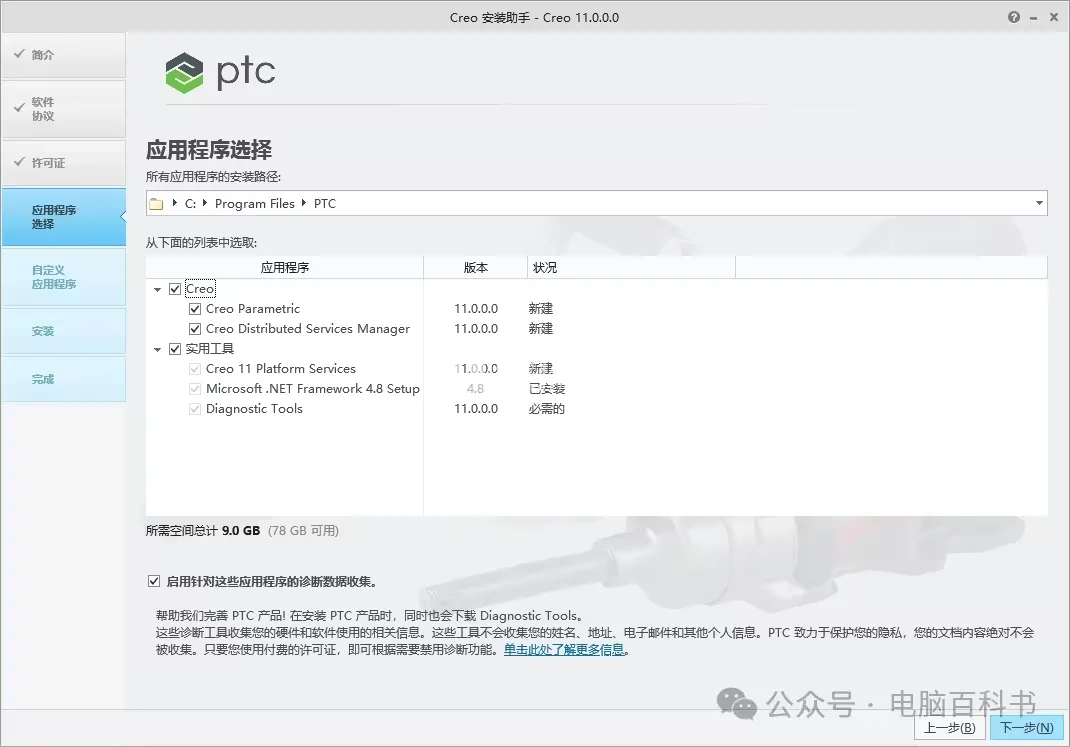Select Creo Distributed Services Manager label
The width and height of the screenshot is (1070, 747).
pyautogui.click(x=308, y=329)
